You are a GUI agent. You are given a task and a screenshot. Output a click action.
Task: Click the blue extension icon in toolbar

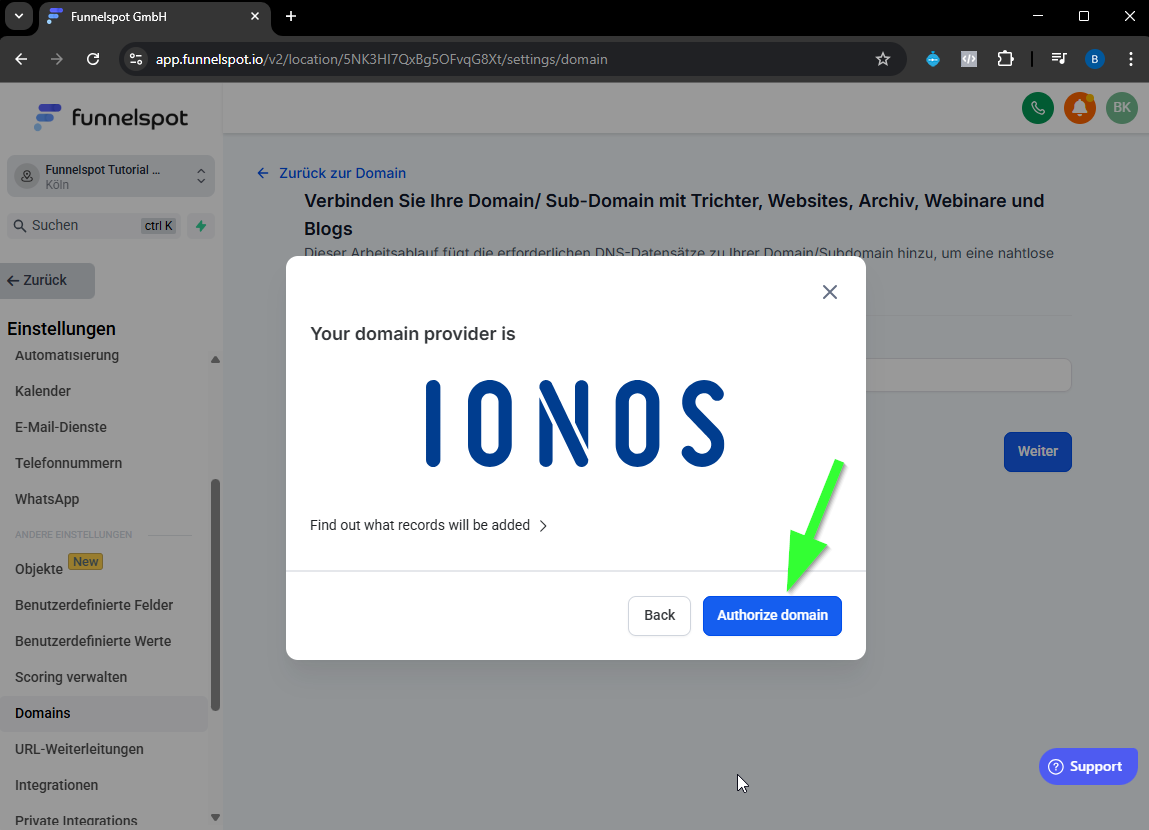(933, 59)
